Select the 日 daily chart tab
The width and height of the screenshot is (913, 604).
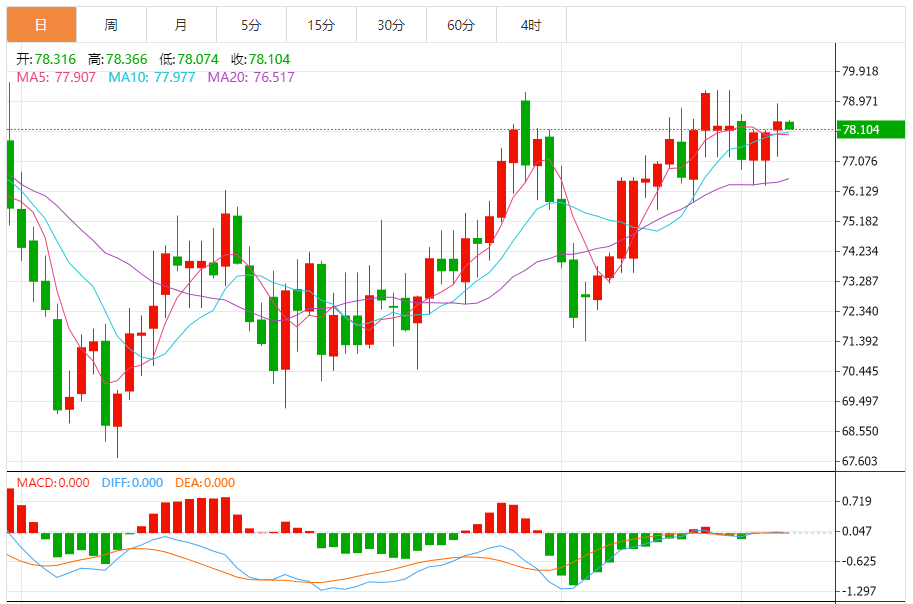click(x=41, y=25)
